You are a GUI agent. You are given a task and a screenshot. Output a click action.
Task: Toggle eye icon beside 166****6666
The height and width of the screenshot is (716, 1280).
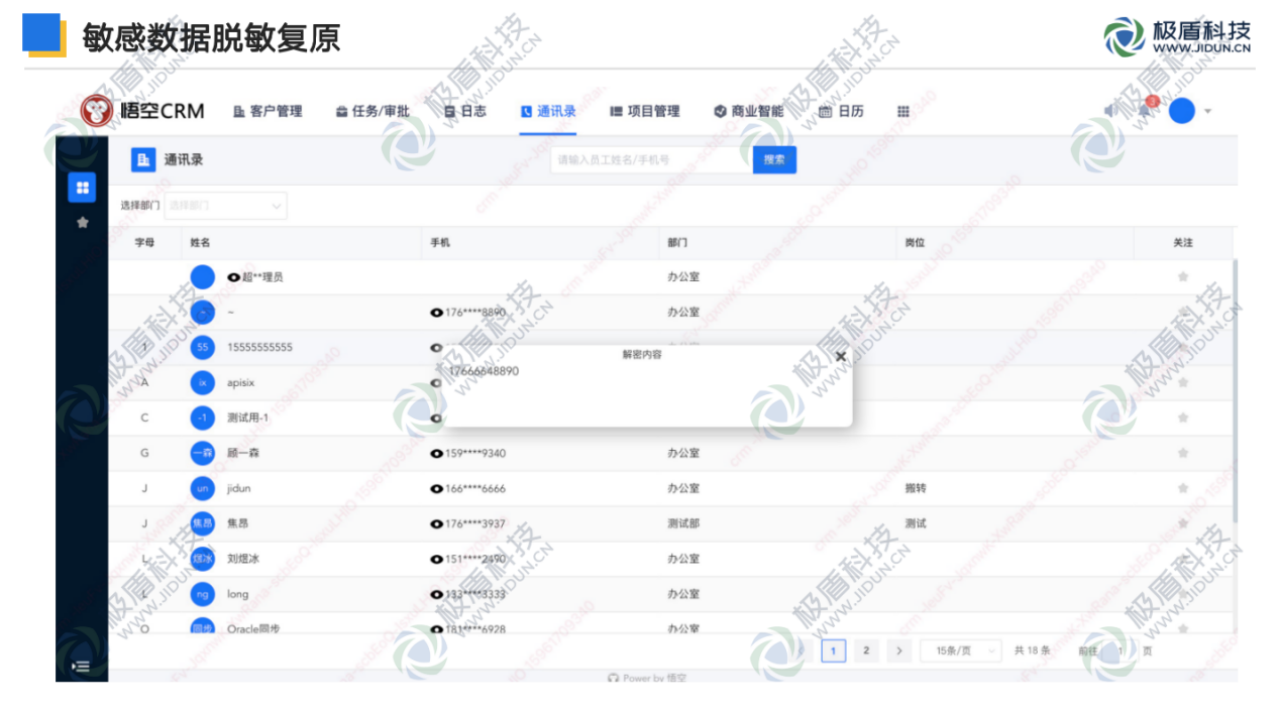coord(436,489)
